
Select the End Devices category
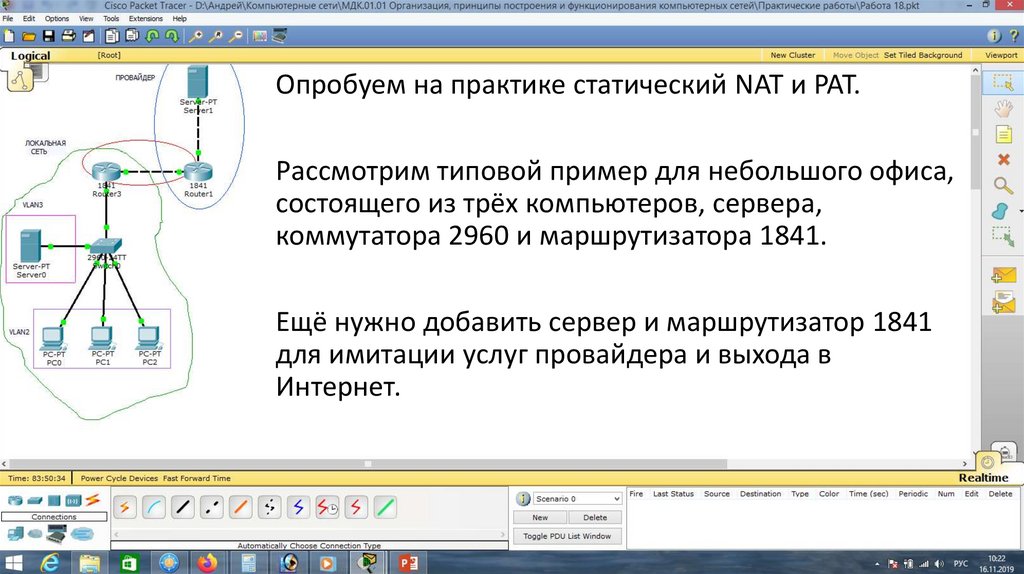click(15, 534)
